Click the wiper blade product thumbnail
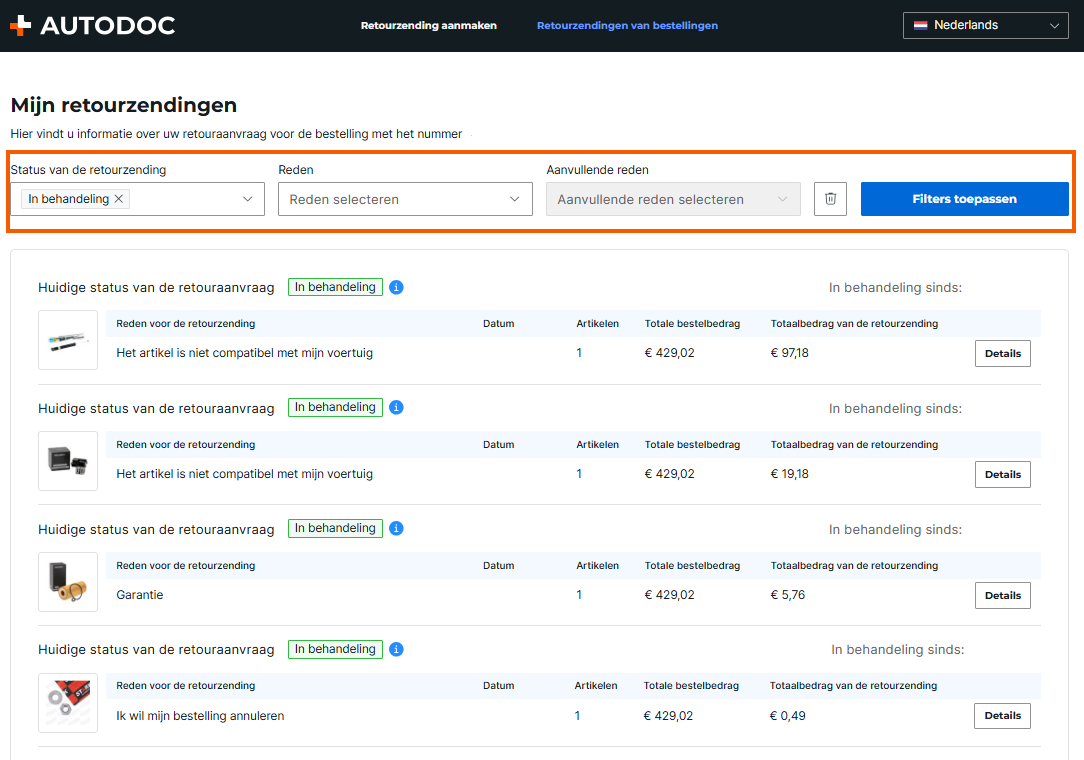Viewport: 1084px width, 760px height. pos(68,340)
